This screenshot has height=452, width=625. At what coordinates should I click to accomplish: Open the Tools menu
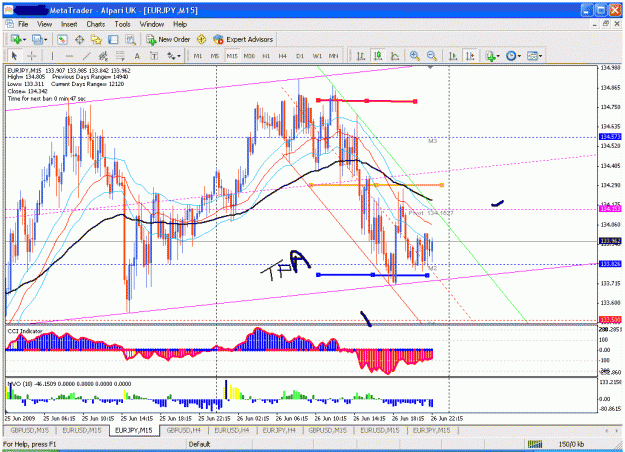coord(122,24)
